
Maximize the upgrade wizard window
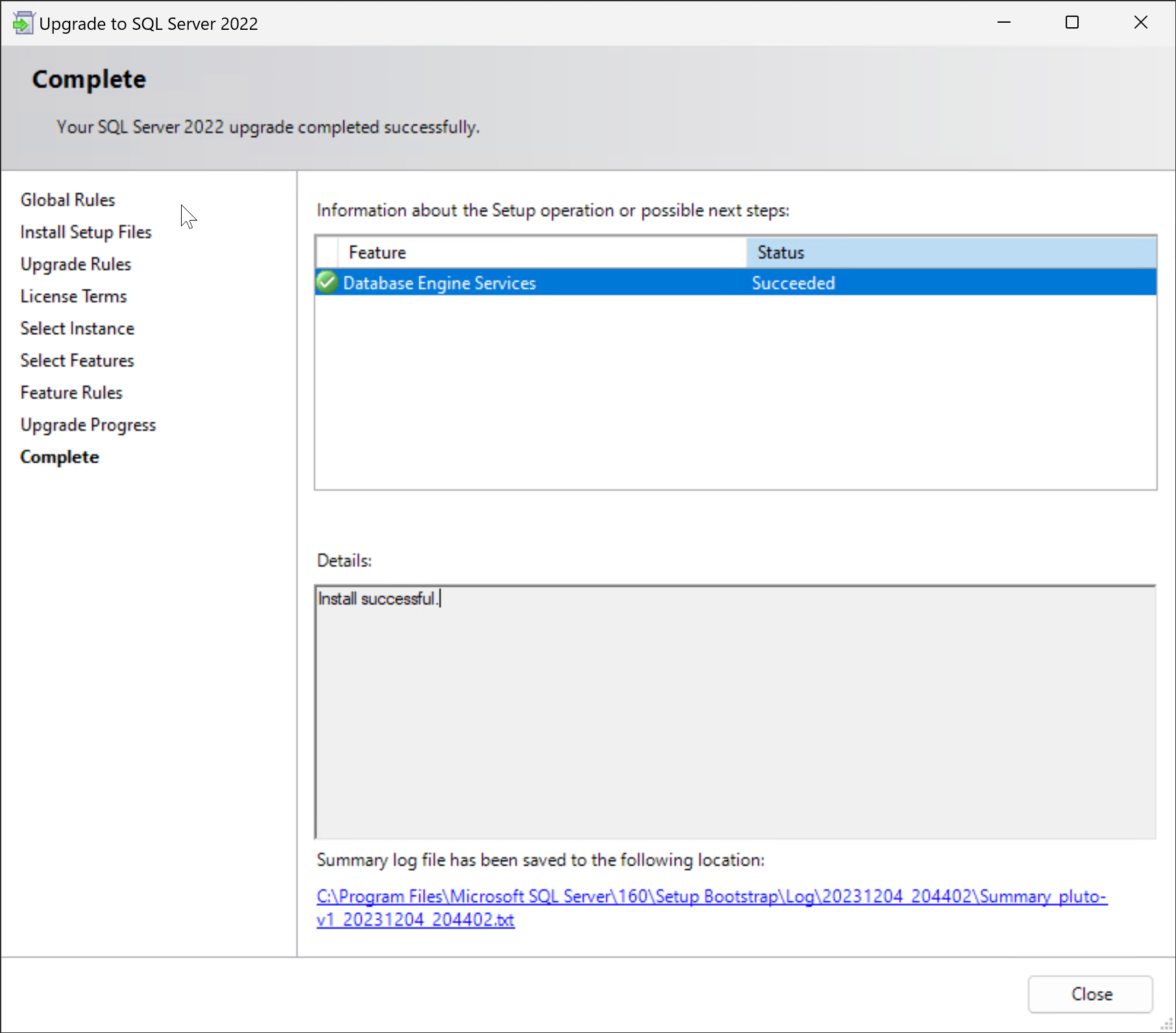pyautogui.click(x=1072, y=23)
